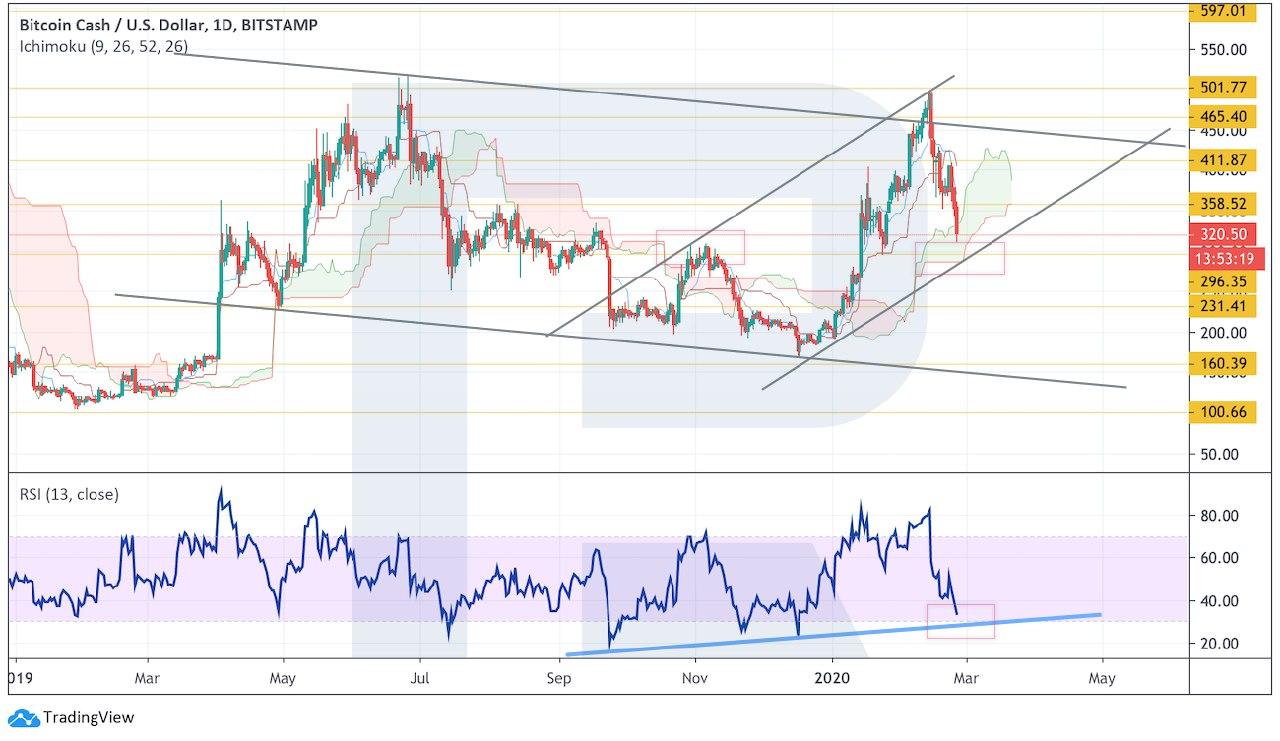Select the 501.77 price level label
The height and width of the screenshot is (741, 1280).
click(1222, 88)
